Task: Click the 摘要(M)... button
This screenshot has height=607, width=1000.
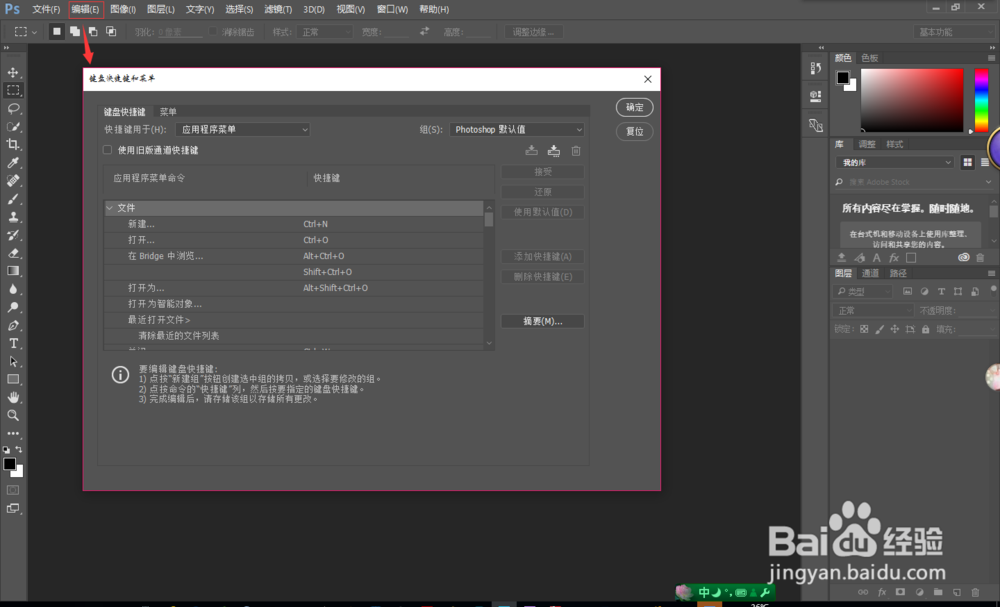Action: tap(543, 321)
